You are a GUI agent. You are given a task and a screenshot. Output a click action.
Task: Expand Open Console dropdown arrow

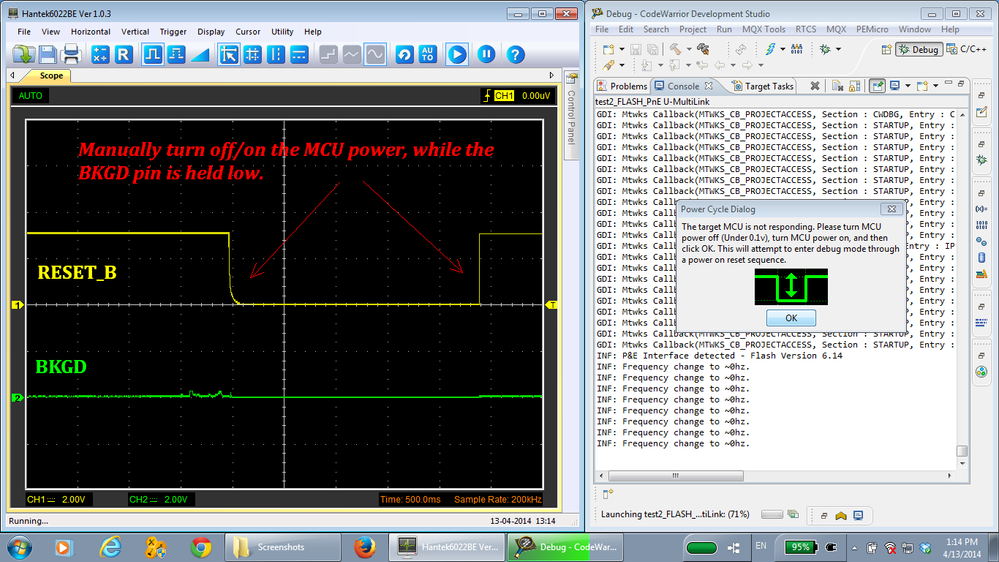pos(935,86)
